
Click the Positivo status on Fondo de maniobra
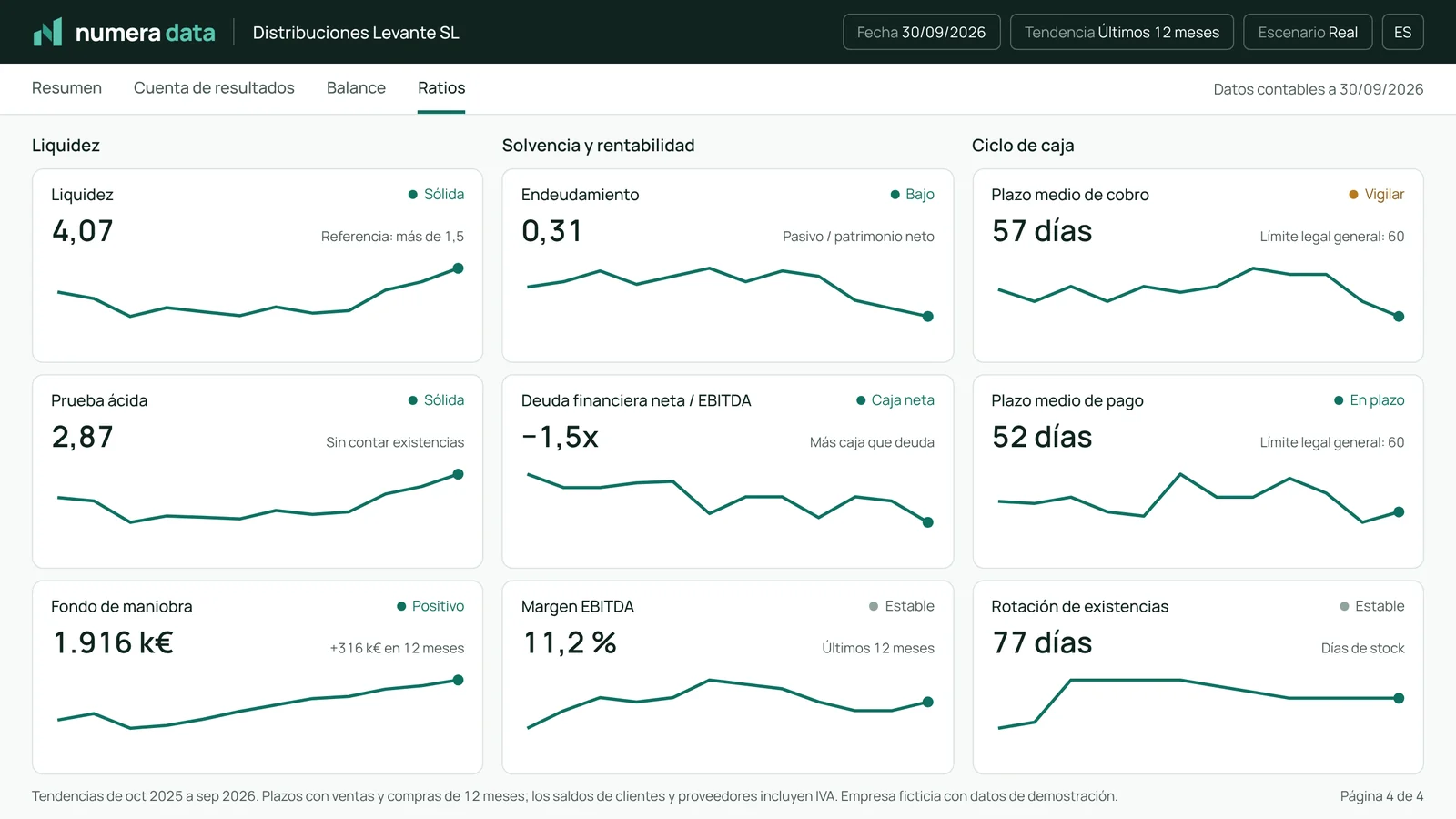[430, 606]
